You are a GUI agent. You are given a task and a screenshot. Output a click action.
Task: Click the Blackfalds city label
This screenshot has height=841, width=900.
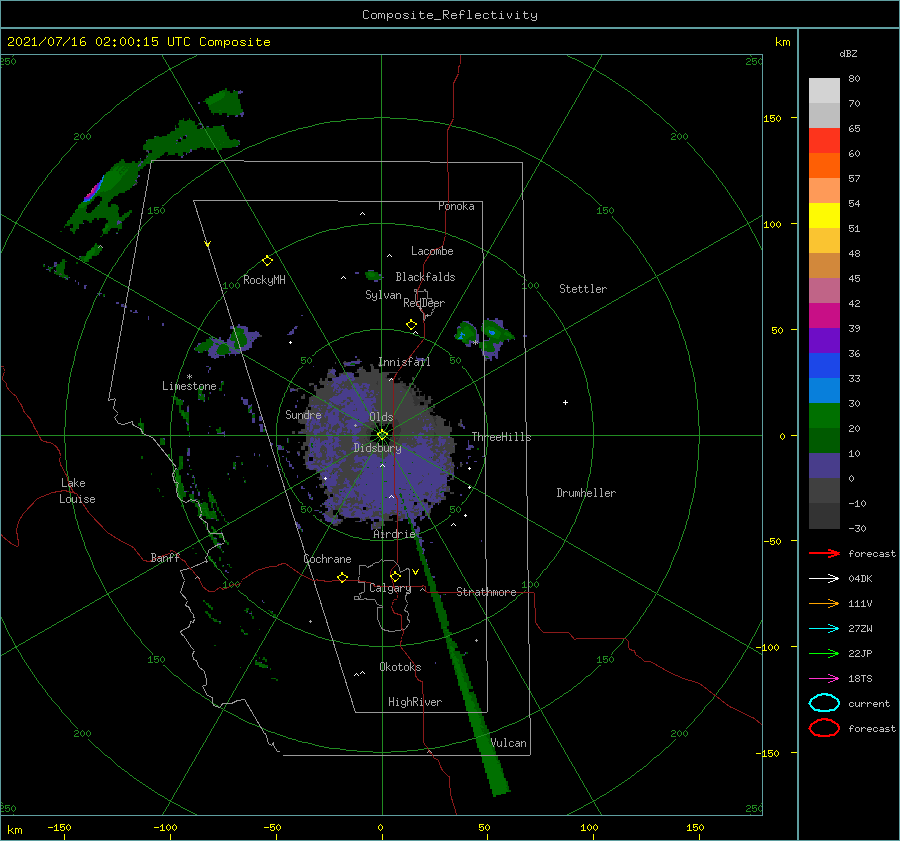pyautogui.click(x=425, y=277)
